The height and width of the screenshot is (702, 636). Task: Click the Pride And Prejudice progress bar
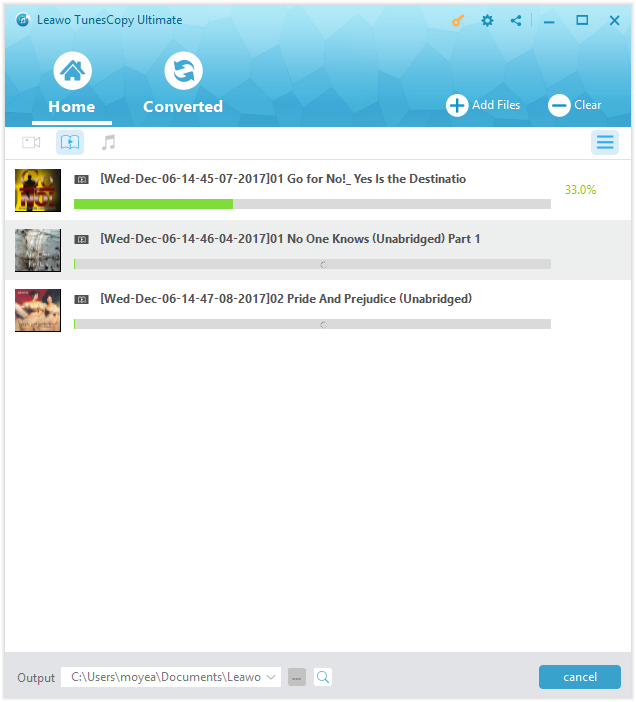[x=312, y=324]
